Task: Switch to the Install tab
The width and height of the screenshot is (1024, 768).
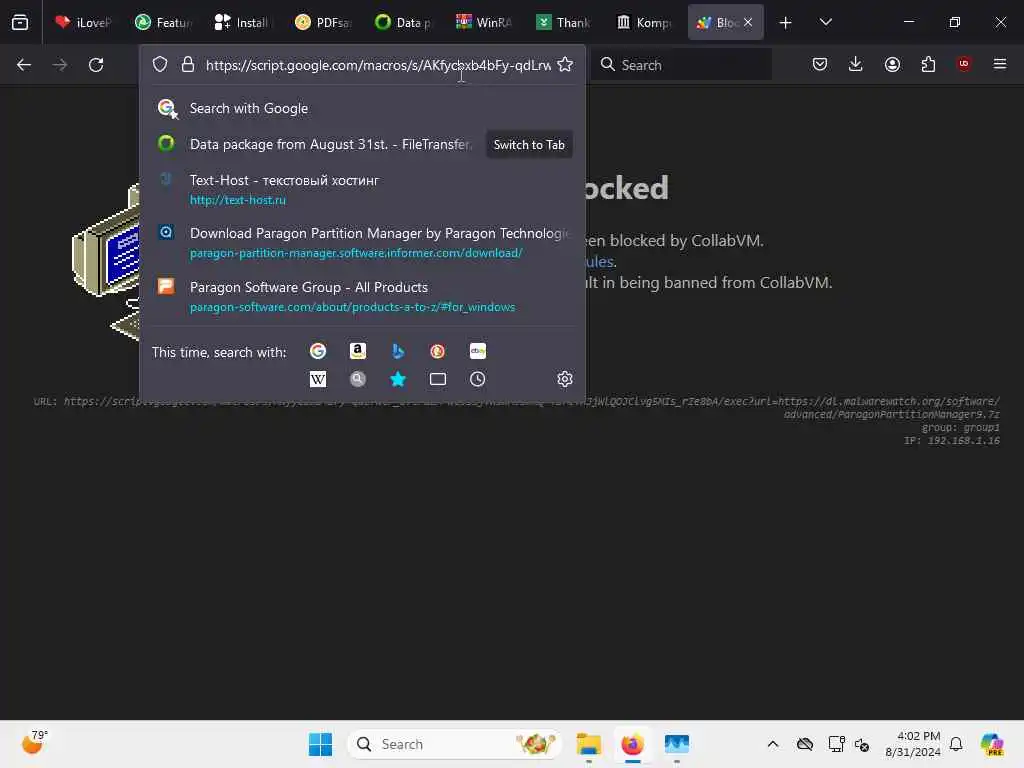Action: click(242, 22)
